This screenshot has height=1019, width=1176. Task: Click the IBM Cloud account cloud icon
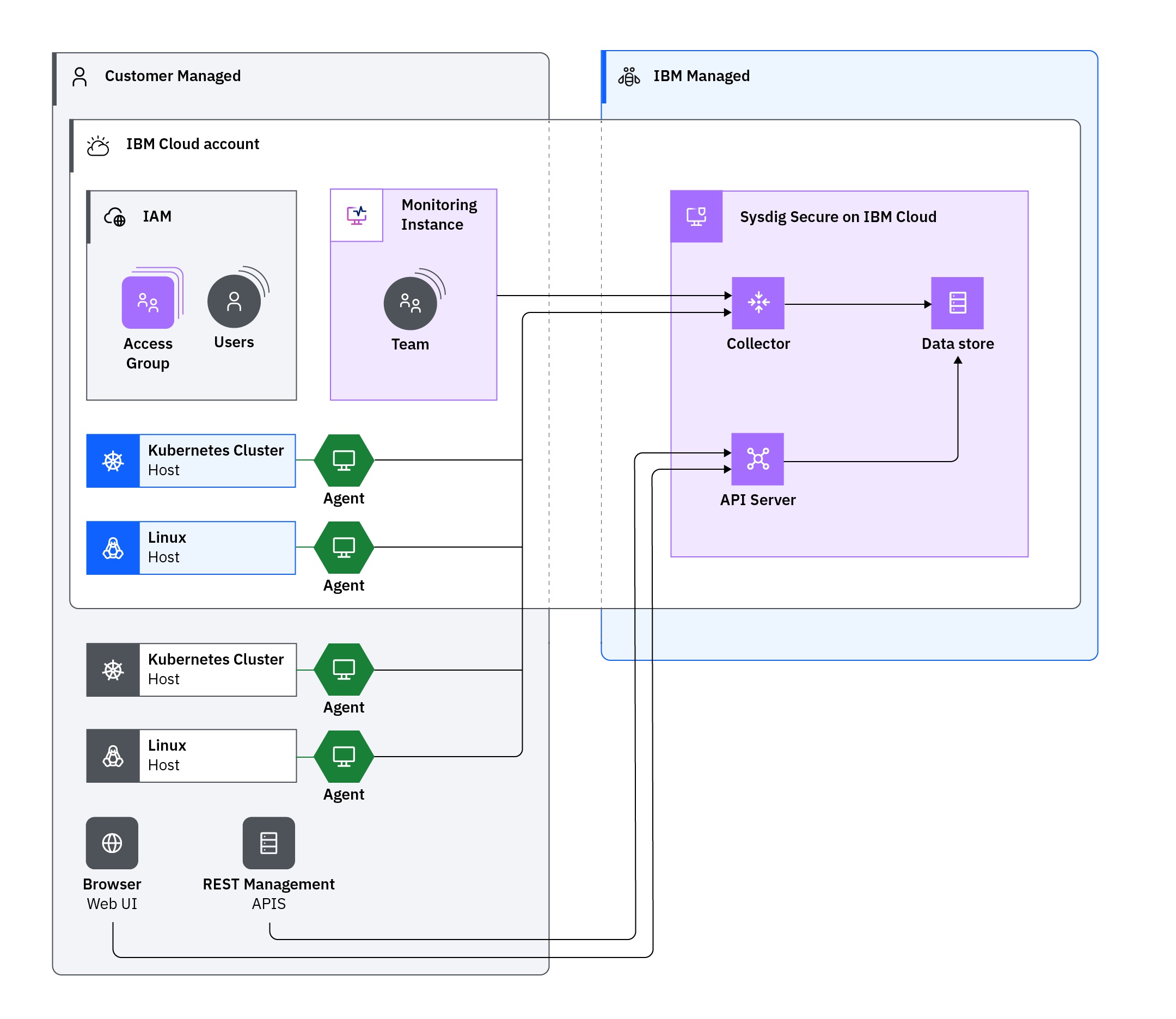pos(98,145)
